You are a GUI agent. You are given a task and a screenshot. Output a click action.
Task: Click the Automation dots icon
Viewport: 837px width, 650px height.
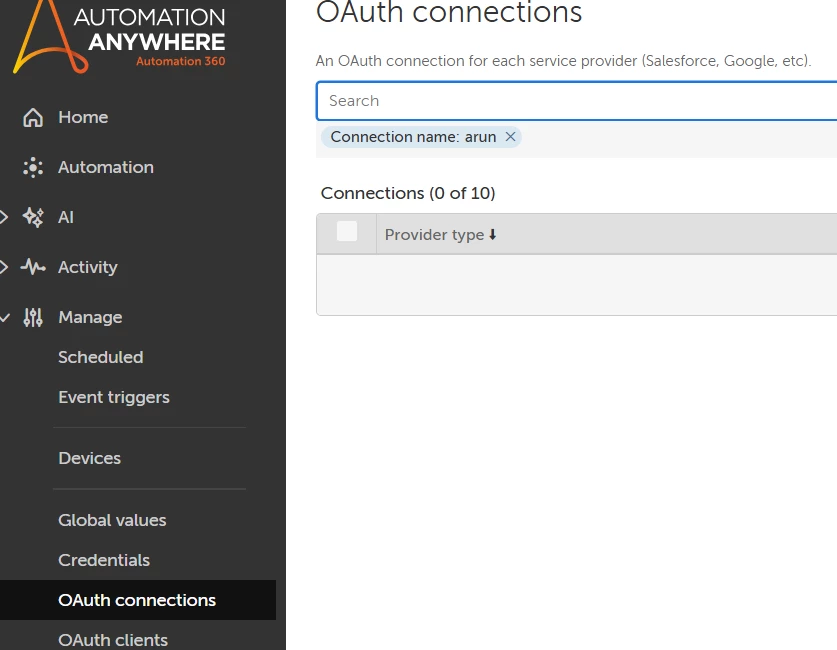pos(33,168)
